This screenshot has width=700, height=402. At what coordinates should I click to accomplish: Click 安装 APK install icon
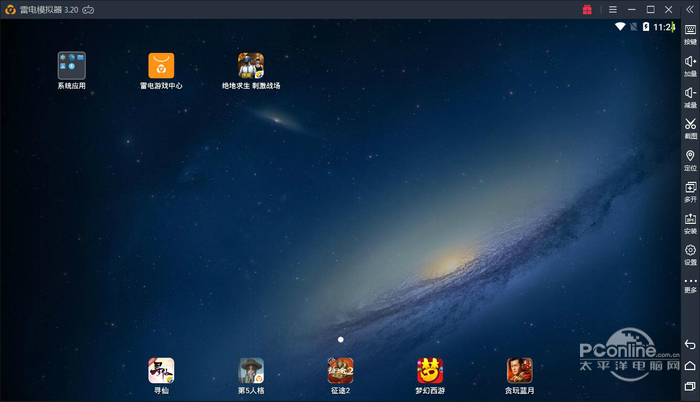tap(690, 223)
